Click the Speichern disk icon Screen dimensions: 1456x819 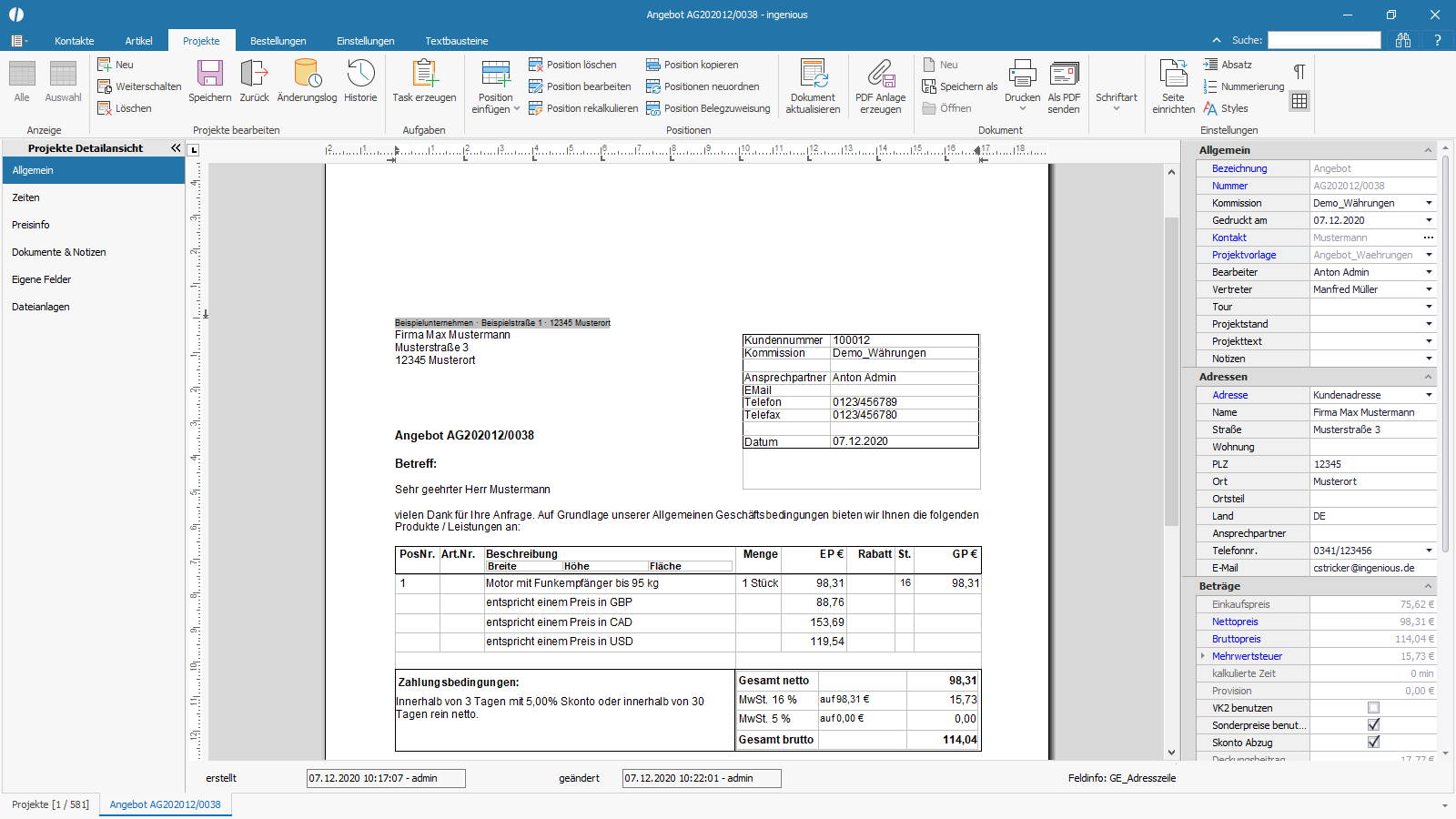point(210,74)
